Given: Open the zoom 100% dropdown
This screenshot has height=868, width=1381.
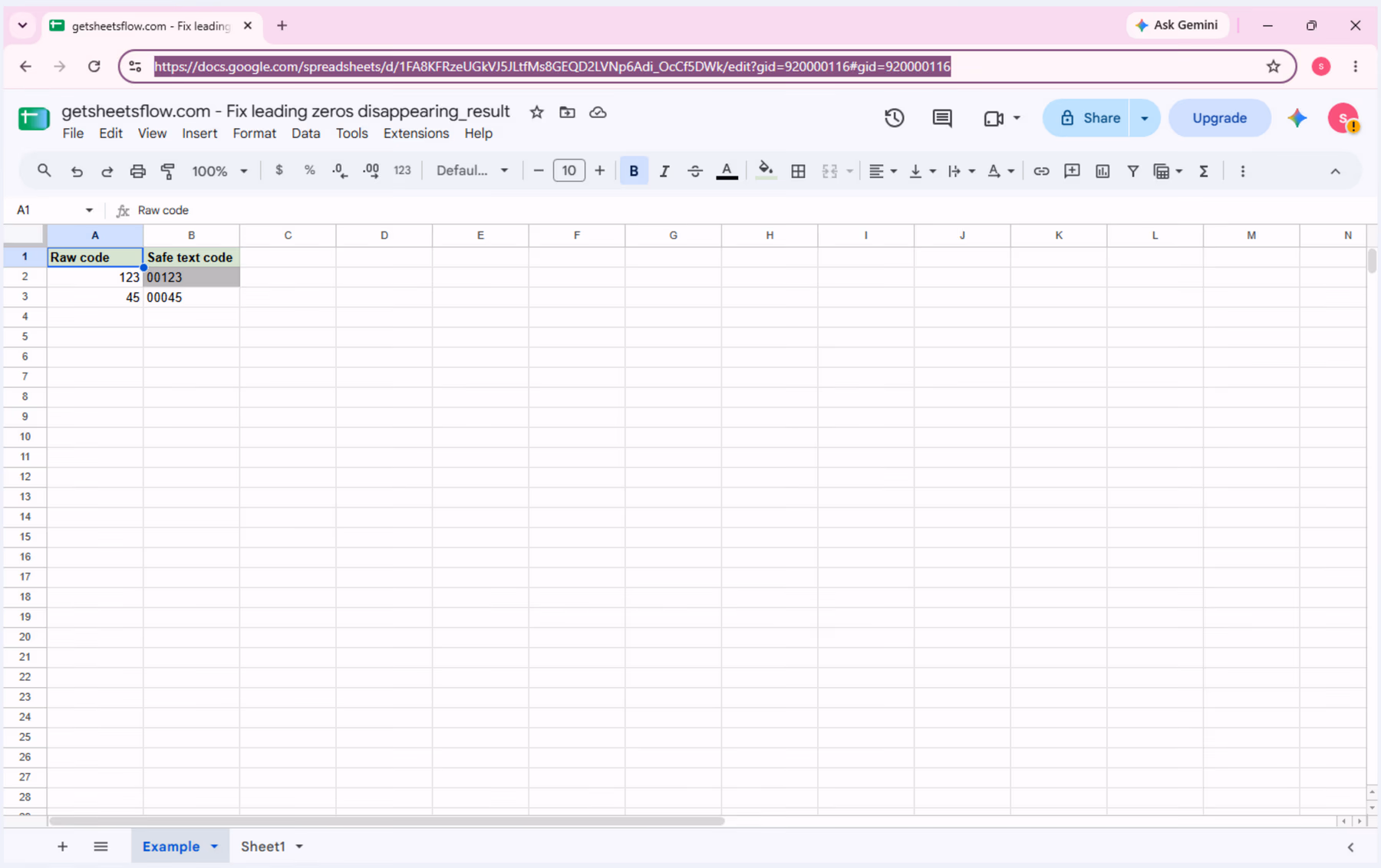Looking at the screenshot, I should 219,171.
